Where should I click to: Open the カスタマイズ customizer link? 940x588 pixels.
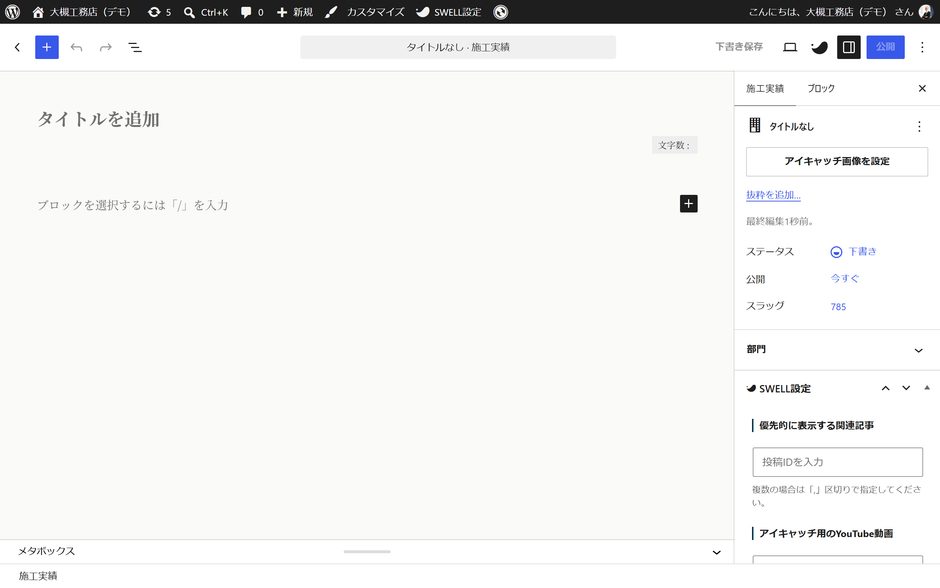(x=364, y=12)
